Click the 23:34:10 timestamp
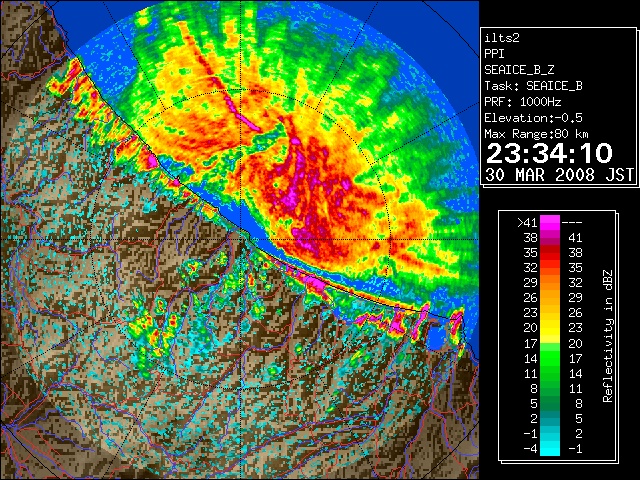 (x=549, y=153)
